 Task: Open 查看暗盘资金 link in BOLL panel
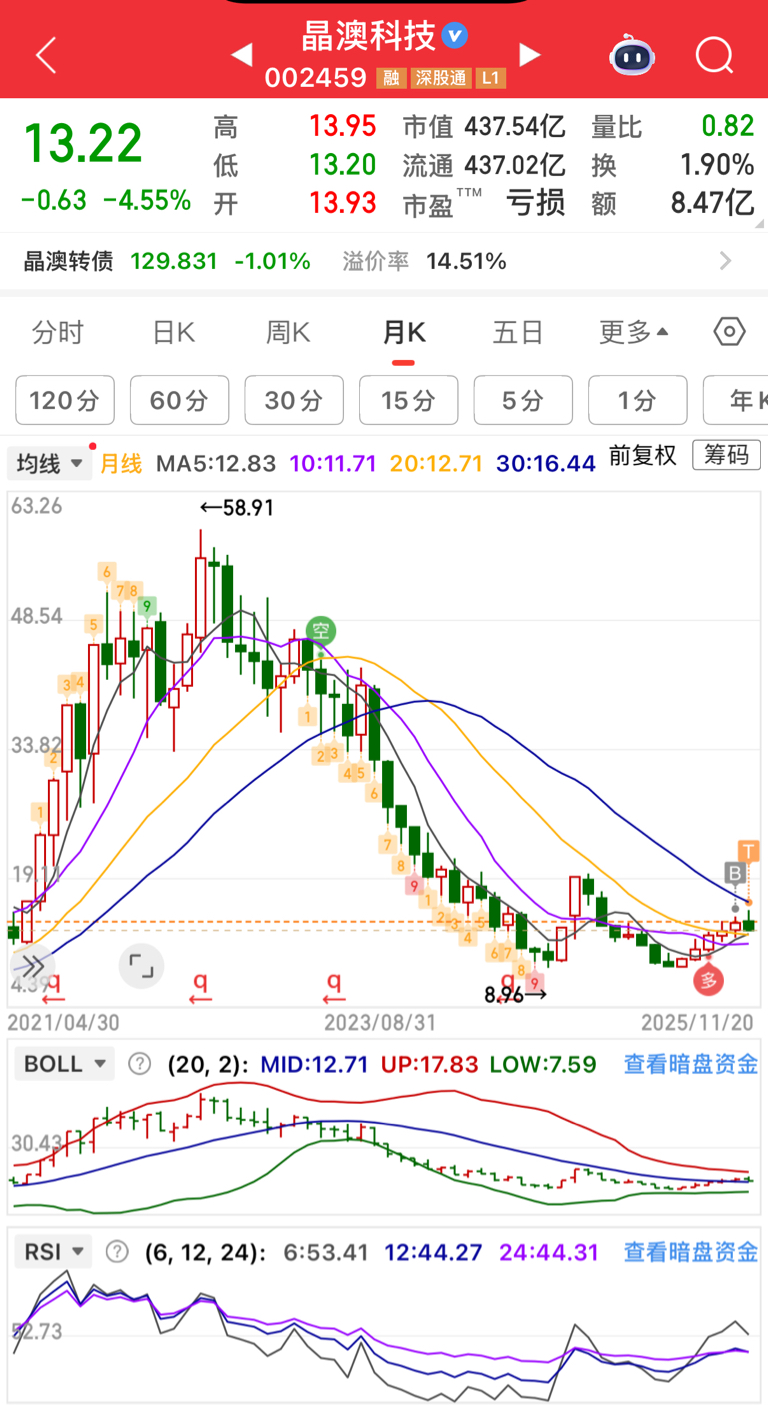[x=691, y=1064]
